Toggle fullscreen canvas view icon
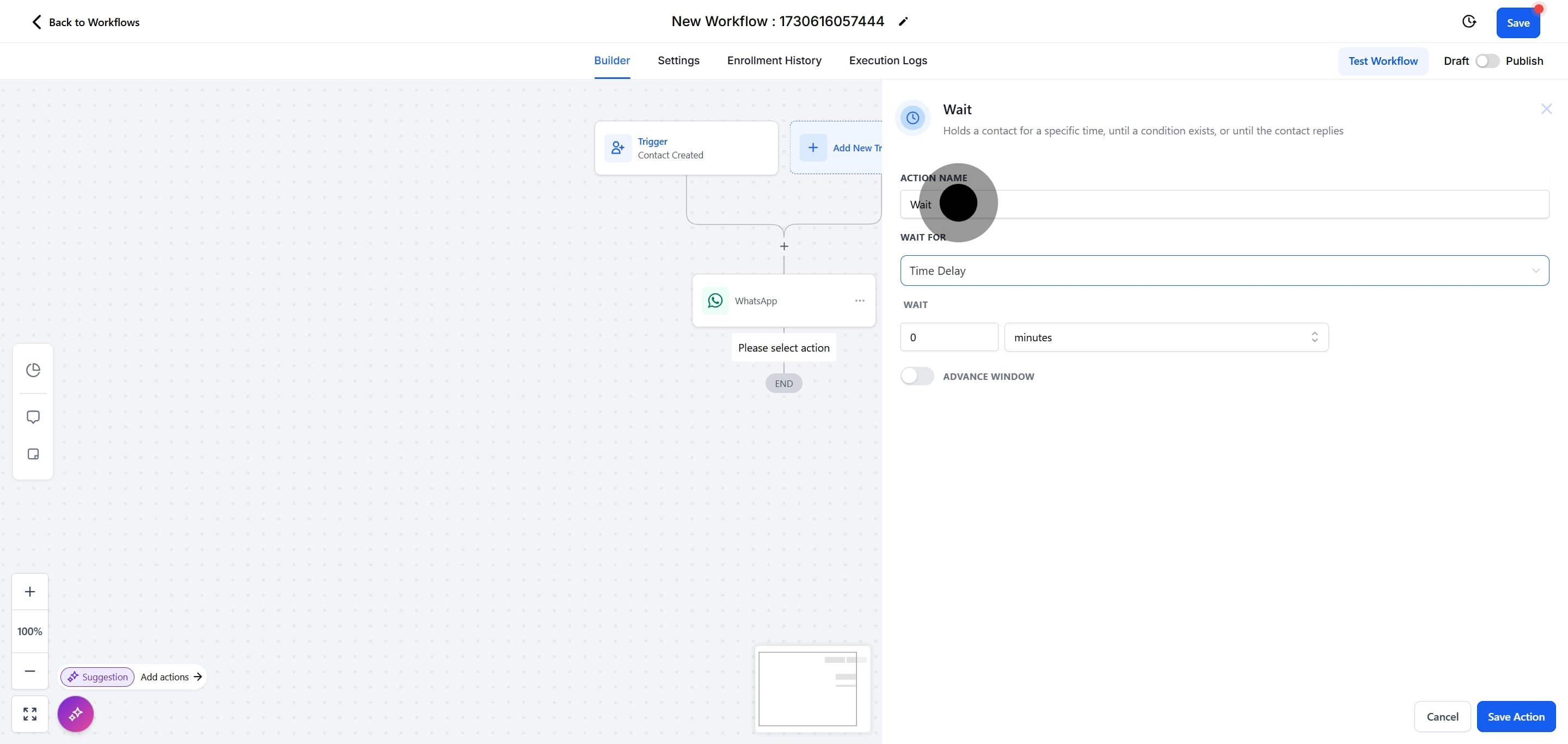 point(30,714)
